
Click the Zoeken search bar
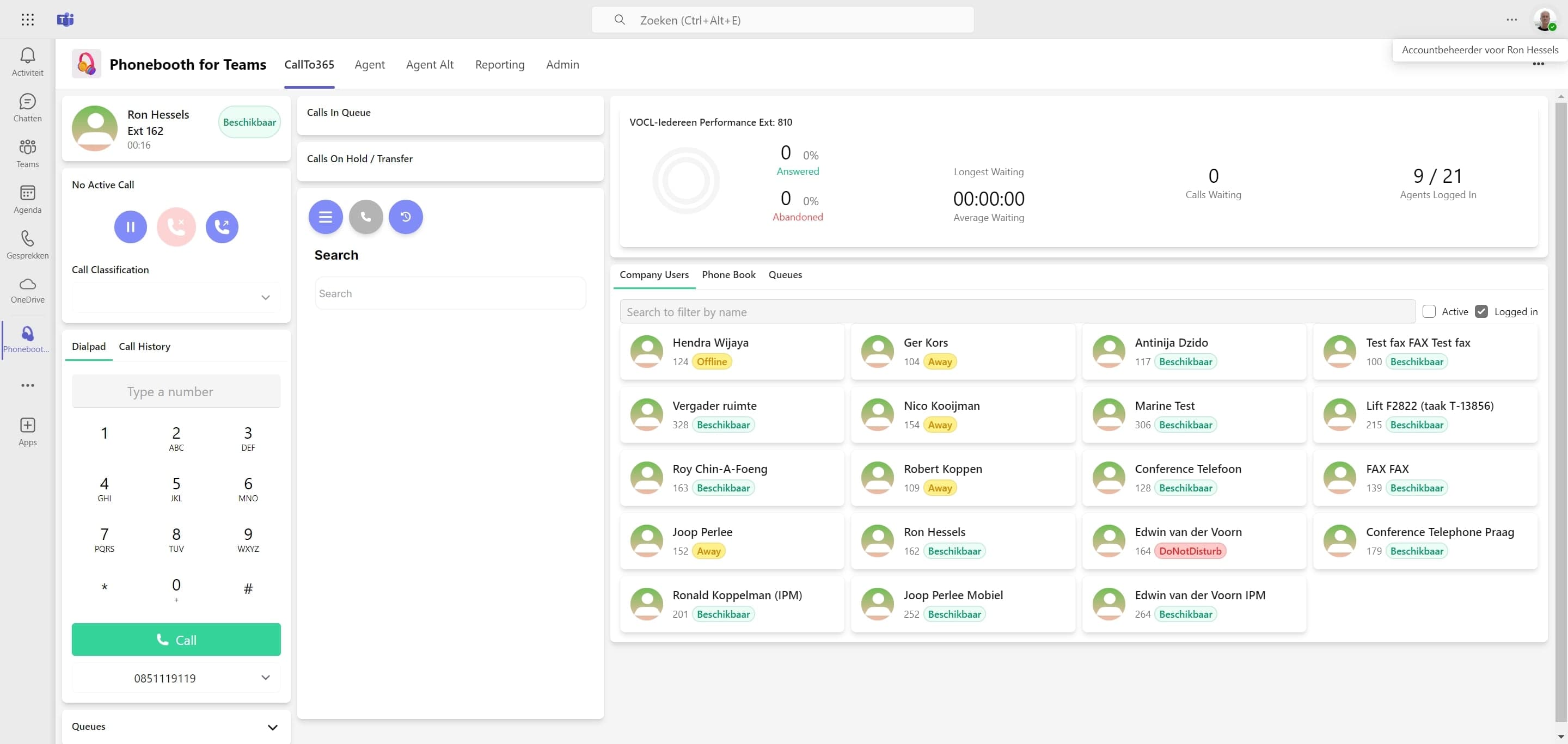pos(782,20)
